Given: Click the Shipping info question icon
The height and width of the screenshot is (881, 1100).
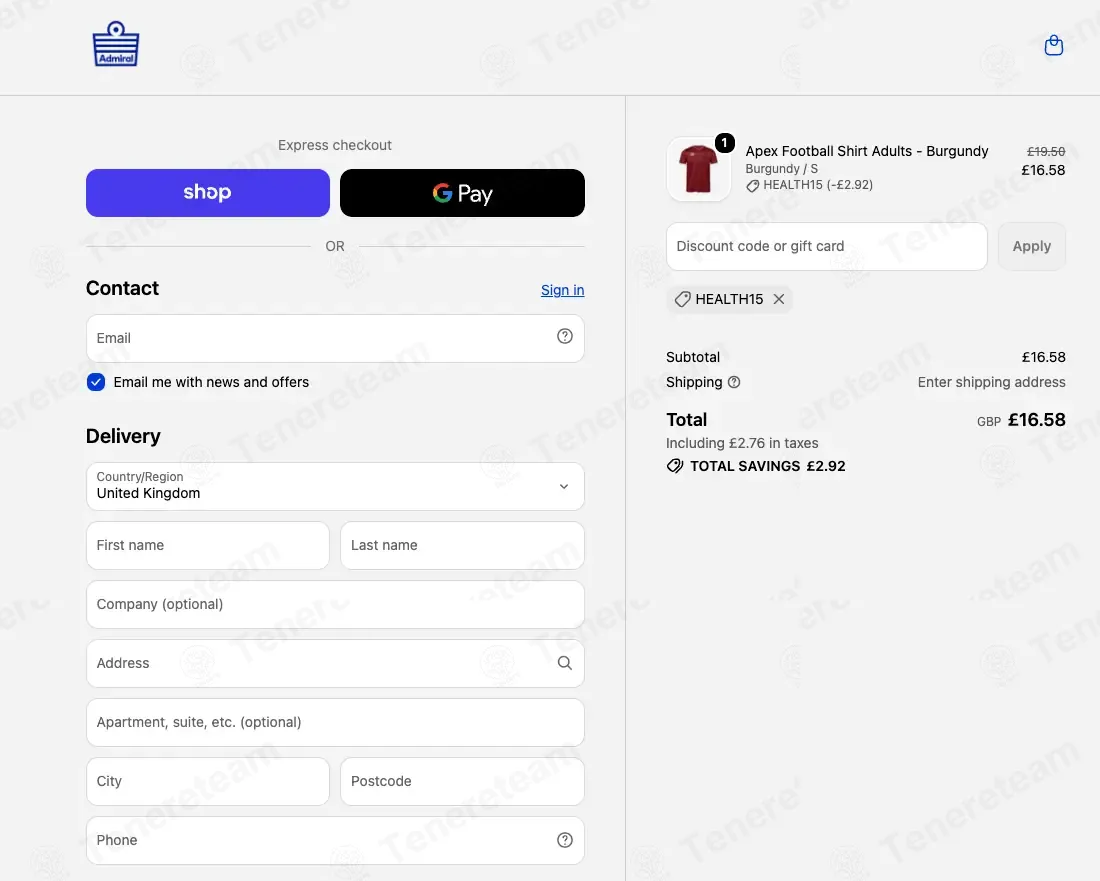Looking at the screenshot, I should [x=734, y=382].
